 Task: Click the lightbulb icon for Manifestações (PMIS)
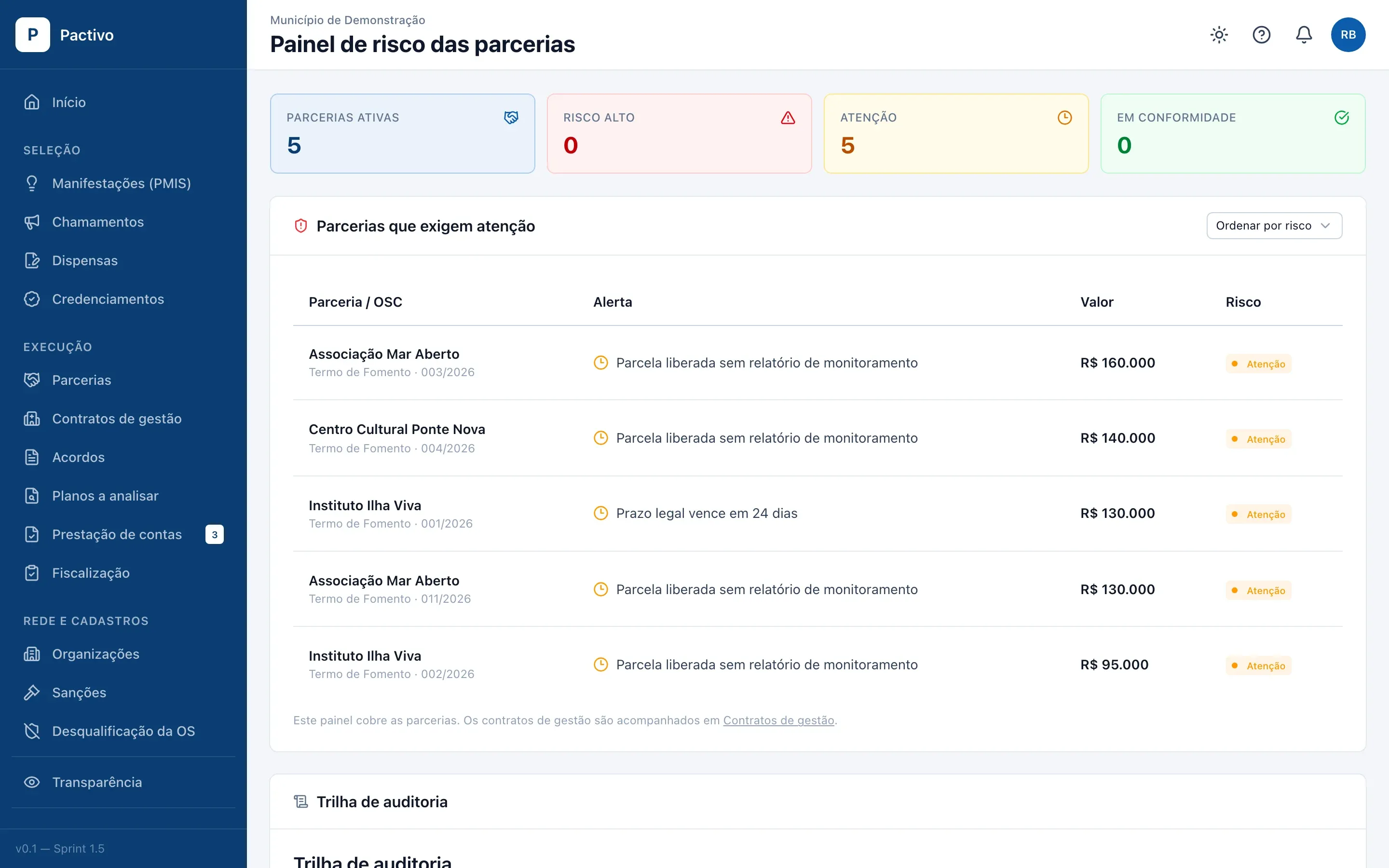point(32,183)
